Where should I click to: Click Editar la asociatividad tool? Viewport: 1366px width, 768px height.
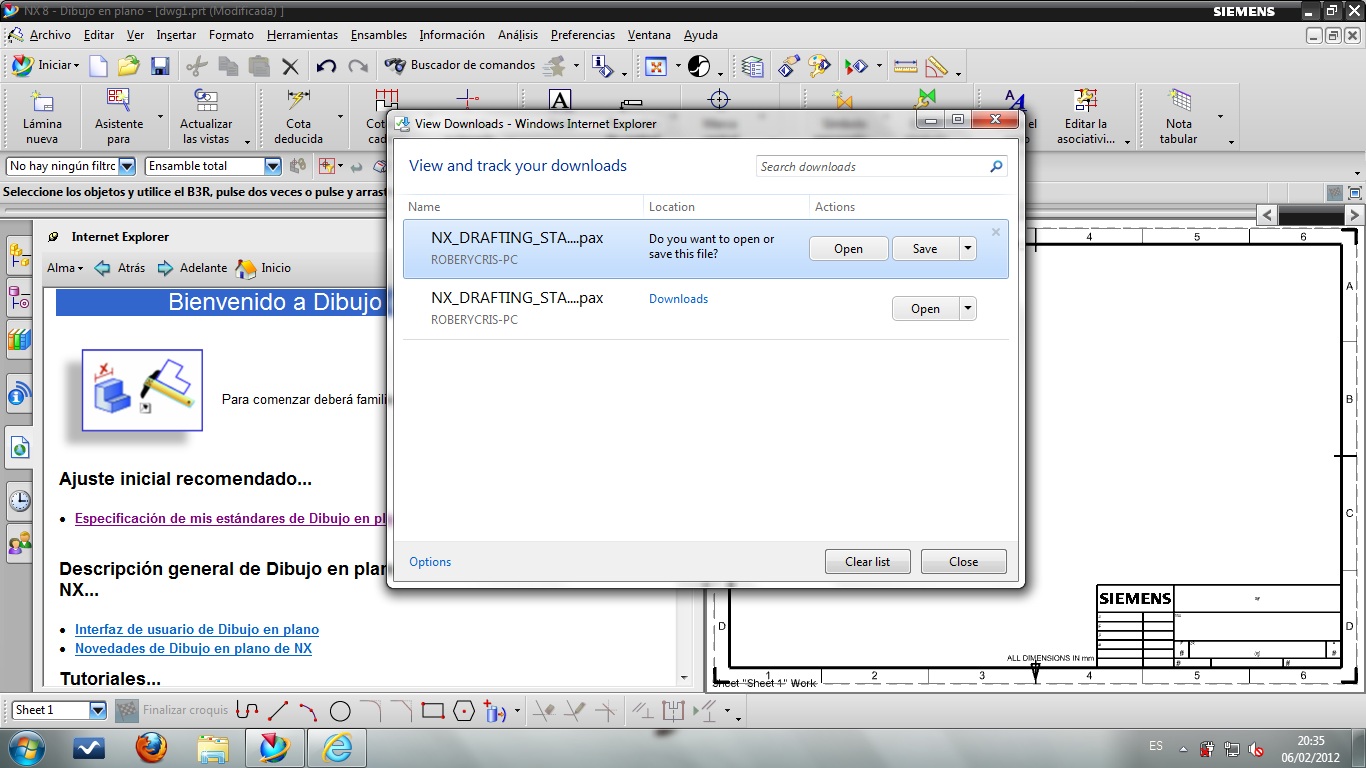click(x=1085, y=116)
